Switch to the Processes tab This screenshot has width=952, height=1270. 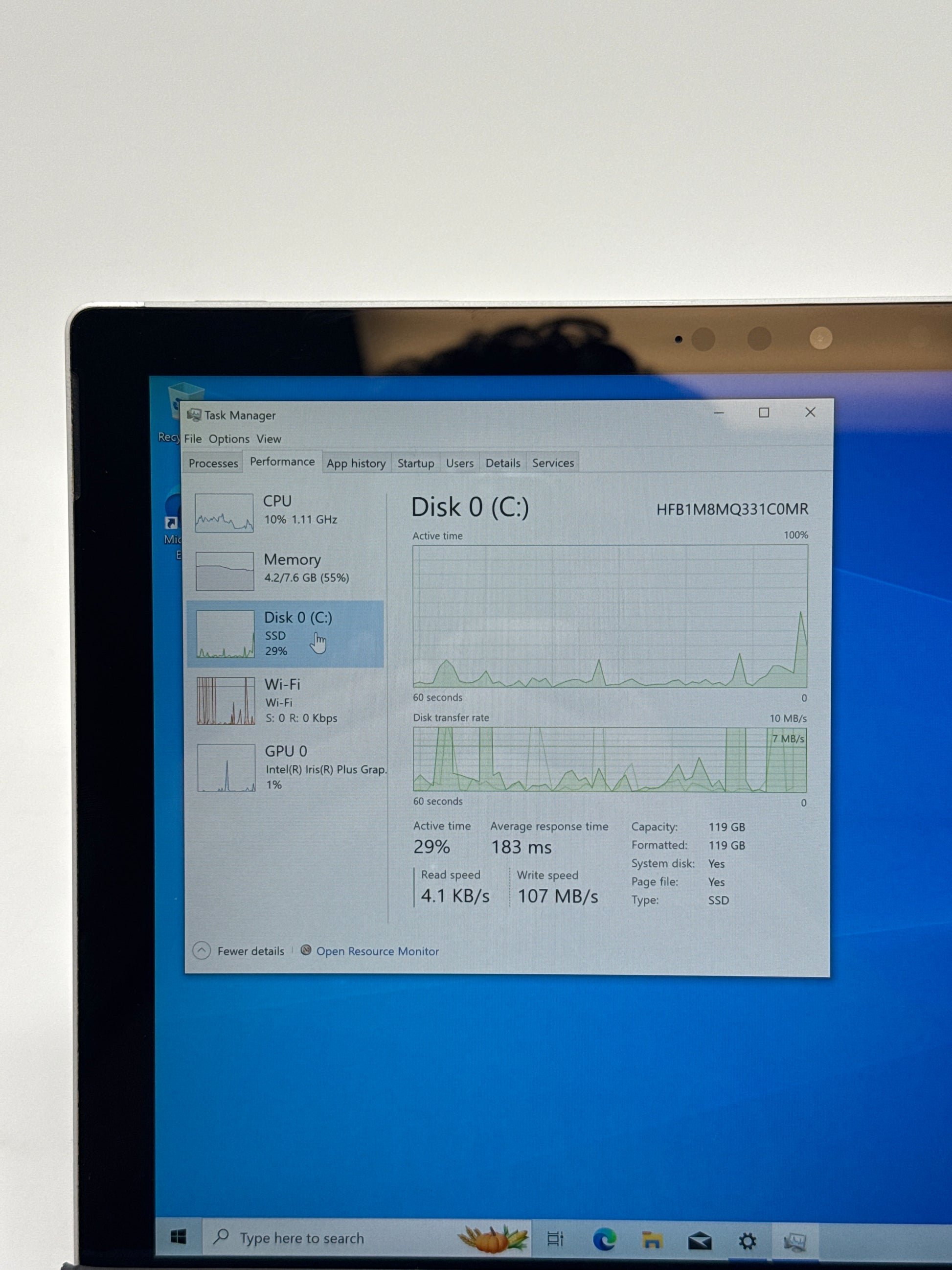point(213,463)
